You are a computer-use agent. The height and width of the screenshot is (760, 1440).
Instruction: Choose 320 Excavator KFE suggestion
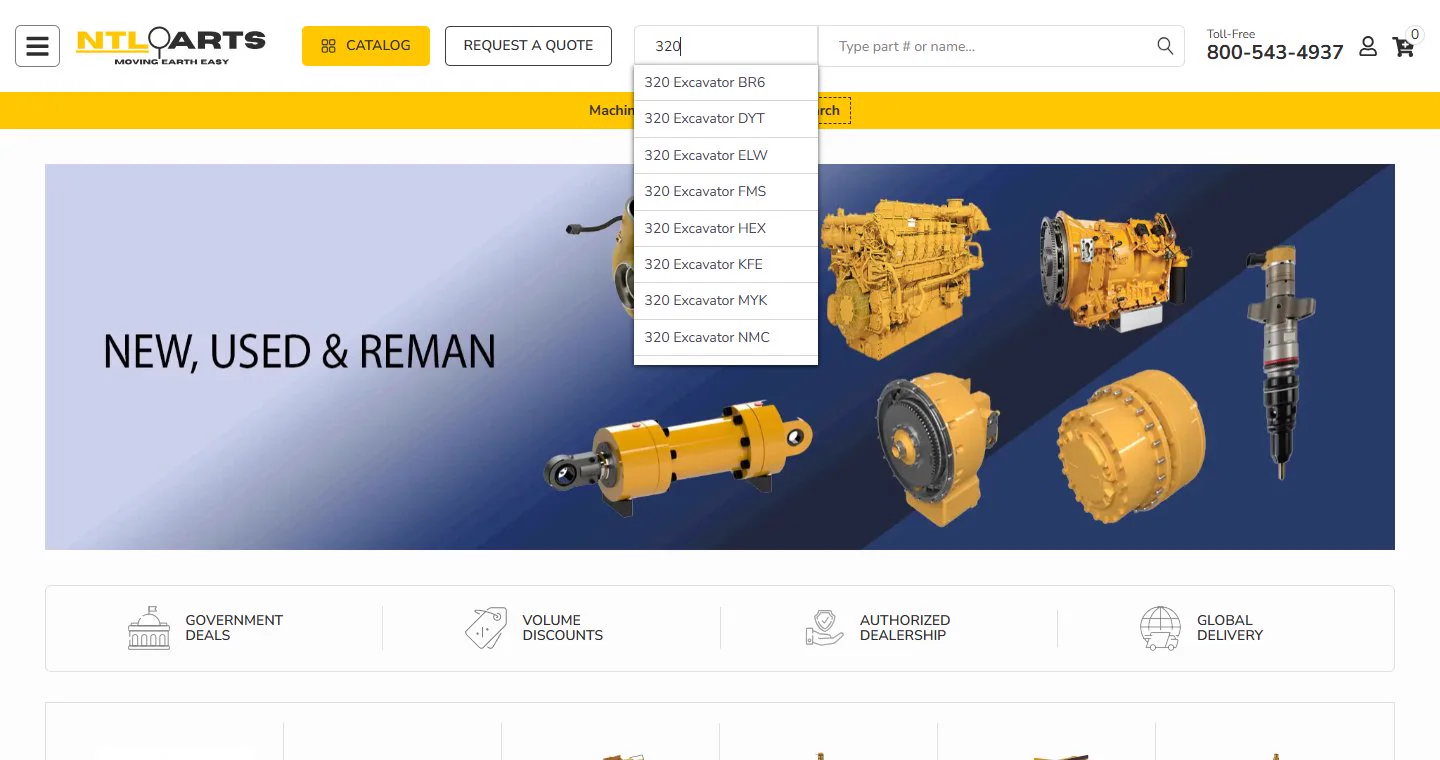726,264
